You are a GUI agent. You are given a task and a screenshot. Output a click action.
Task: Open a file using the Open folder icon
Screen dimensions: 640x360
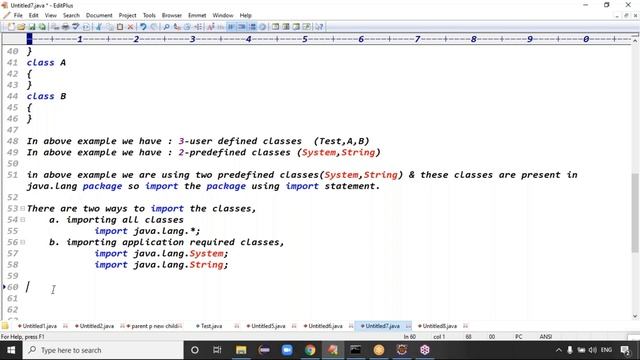tap(21, 27)
